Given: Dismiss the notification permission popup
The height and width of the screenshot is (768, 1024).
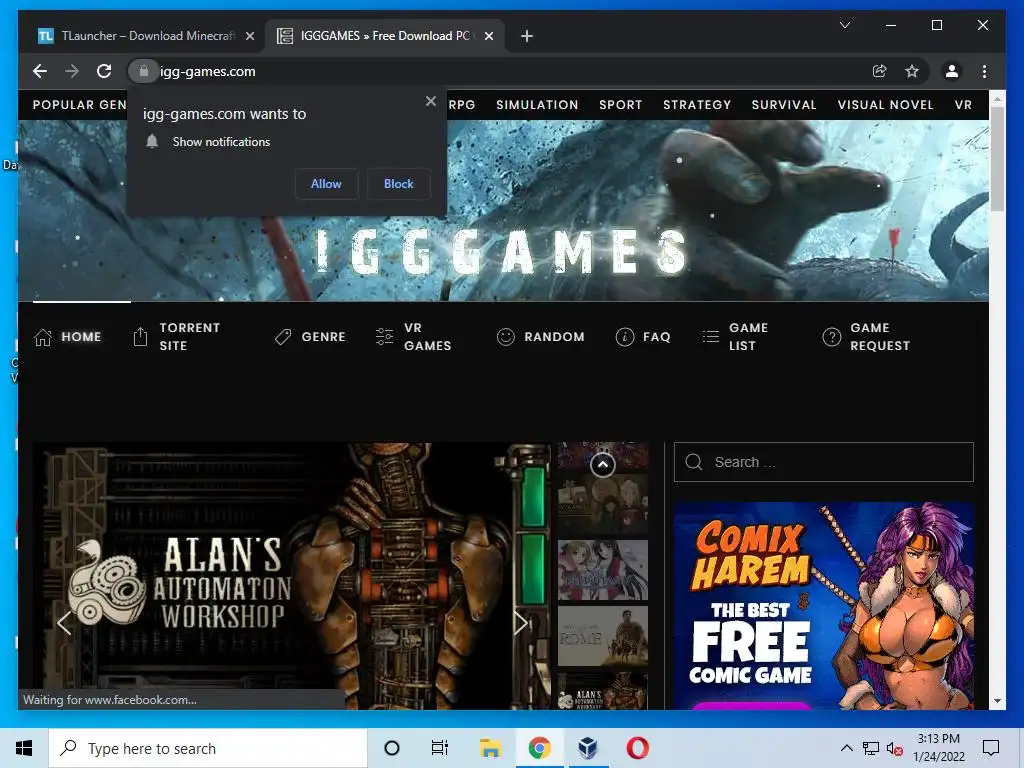Looking at the screenshot, I should pos(430,101).
